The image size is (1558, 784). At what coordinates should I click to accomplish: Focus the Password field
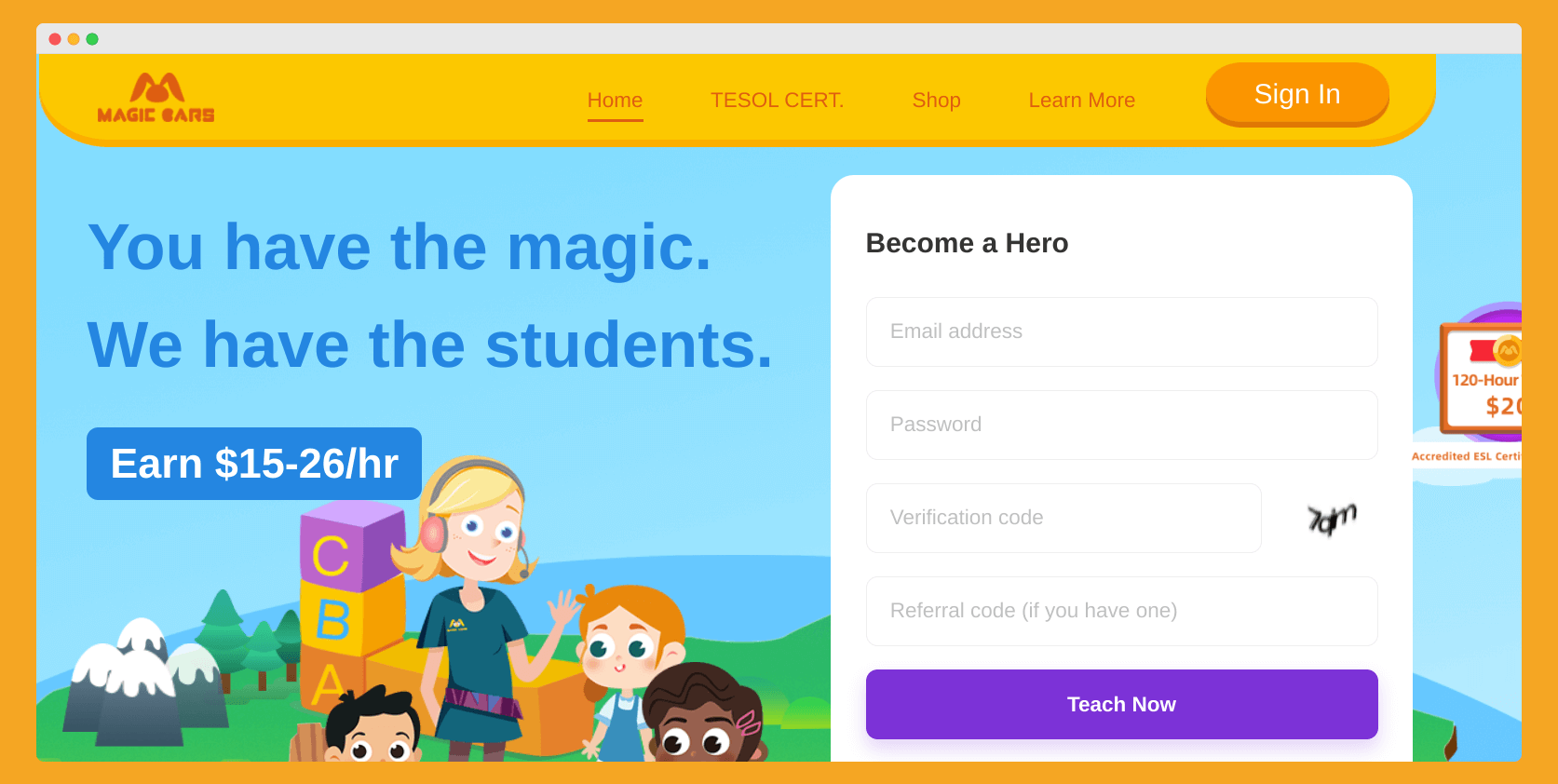(x=1121, y=425)
